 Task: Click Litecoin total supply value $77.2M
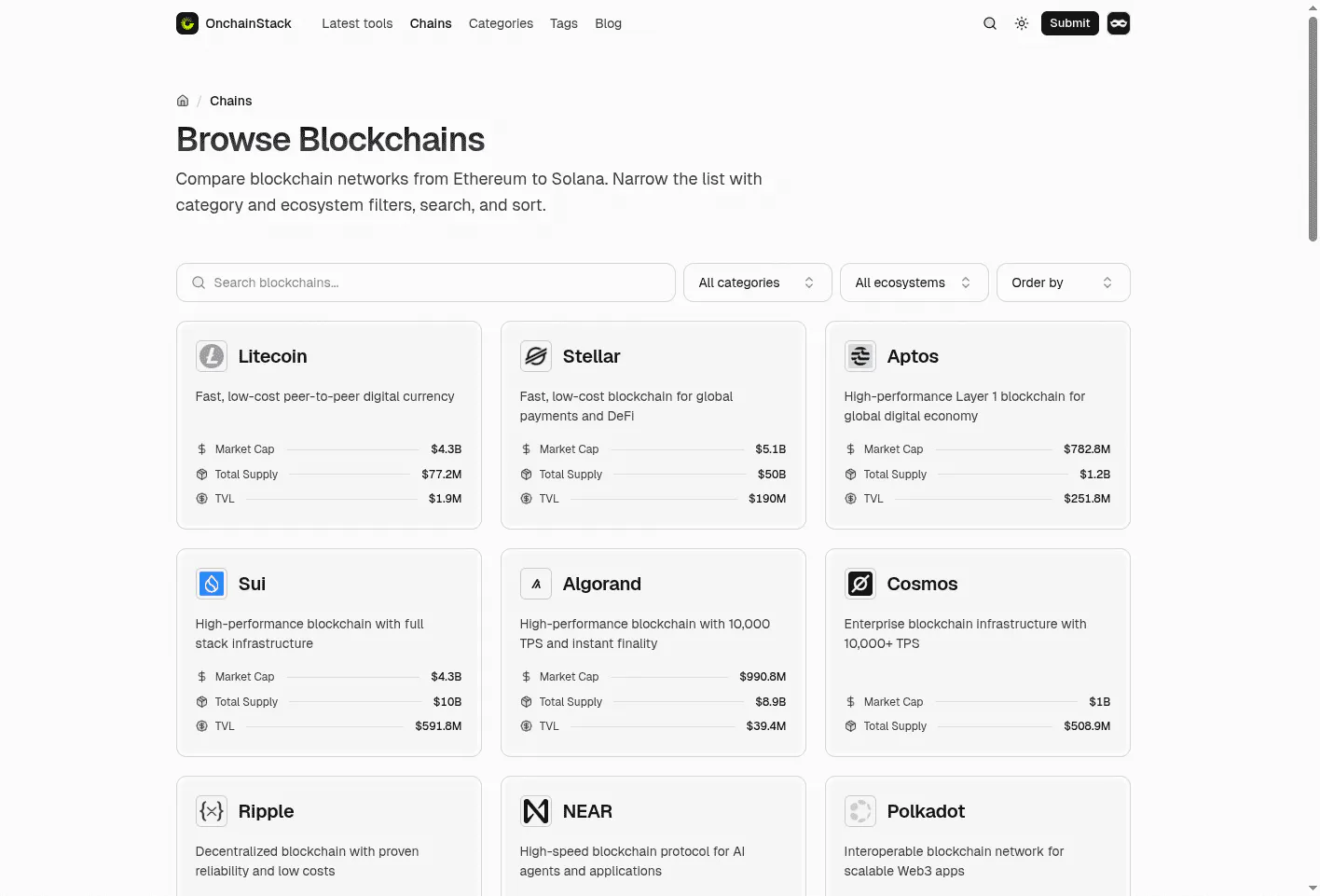coord(441,475)
